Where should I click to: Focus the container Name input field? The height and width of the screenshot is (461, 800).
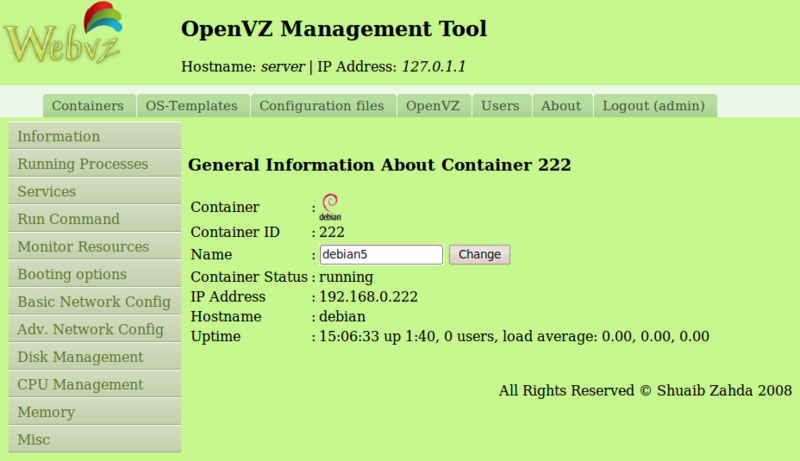pos(381,254)
